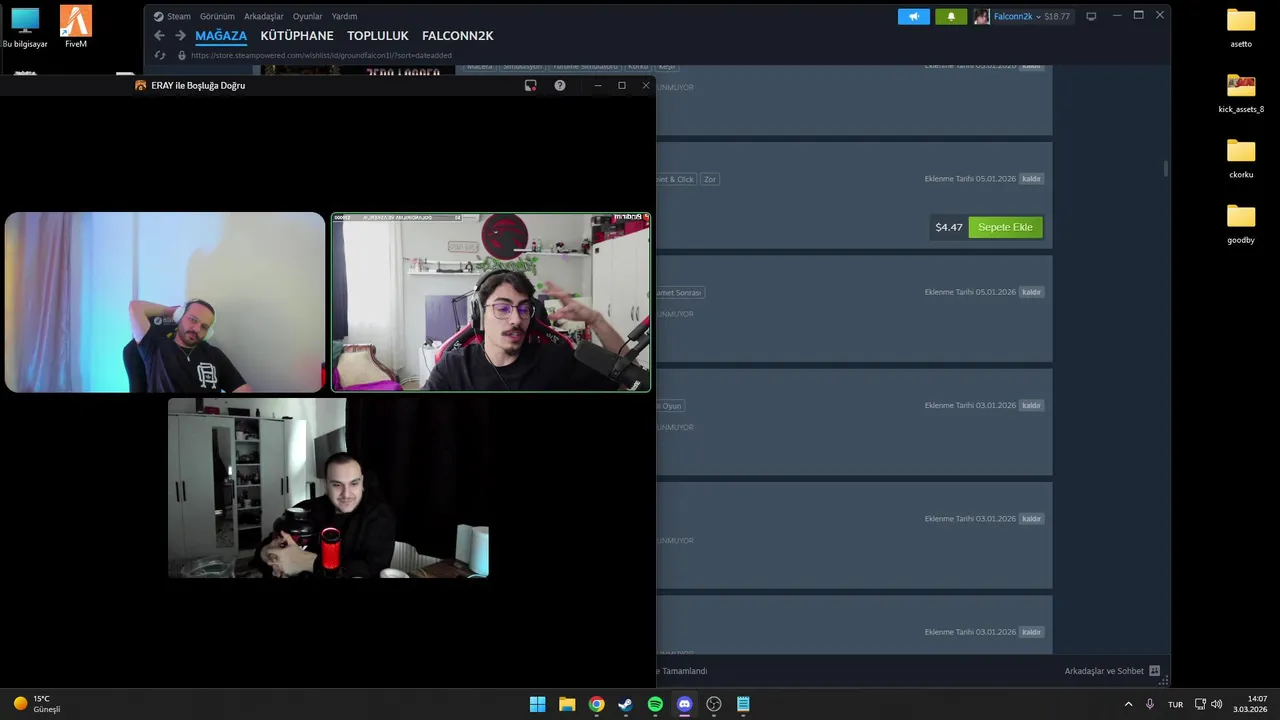The image size is (1280, 720).
Task: Open the Yardım menu
Action: click(x=344, y=16)
